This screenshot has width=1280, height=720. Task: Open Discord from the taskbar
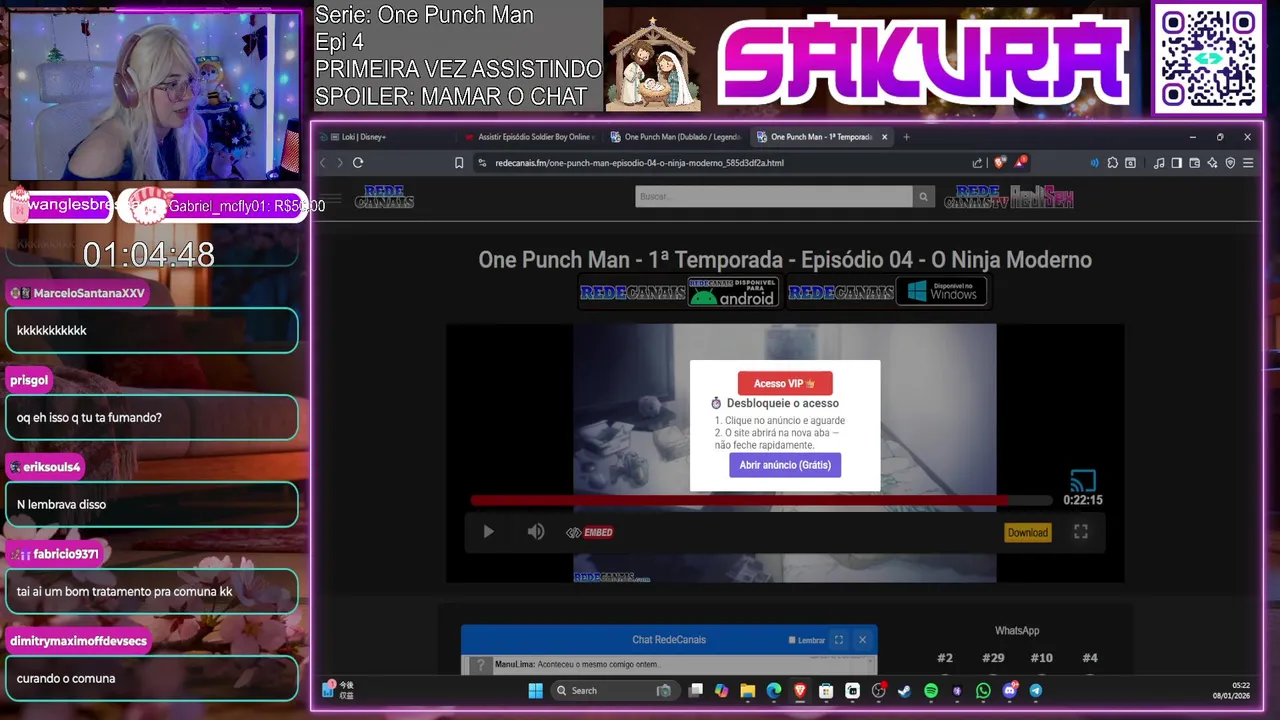click(x=1009, y=690)
